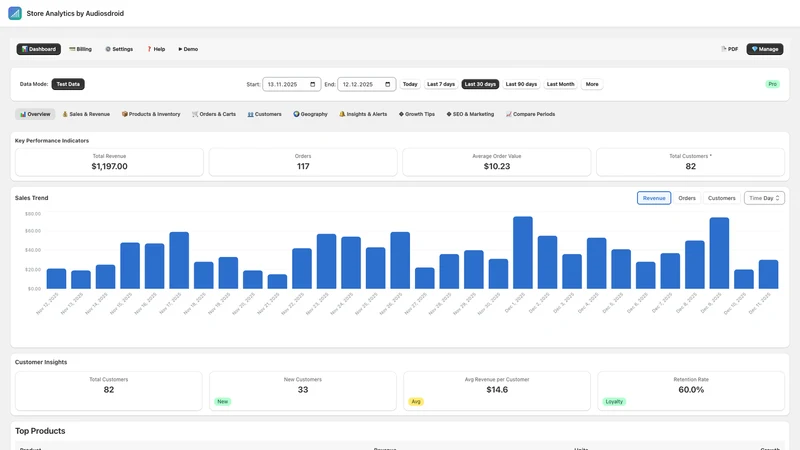Screen dimensions: 800x450
Task: Show Orders in the Sales Trend chart
Action: (x=687, y=198)
